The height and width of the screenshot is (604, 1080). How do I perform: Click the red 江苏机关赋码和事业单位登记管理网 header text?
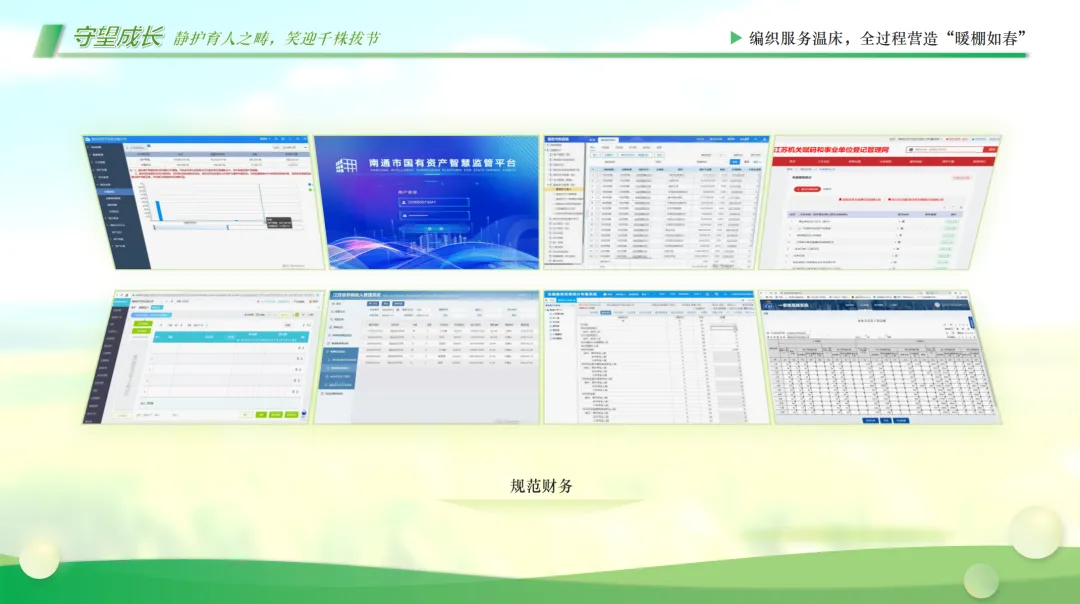(831, 149)
